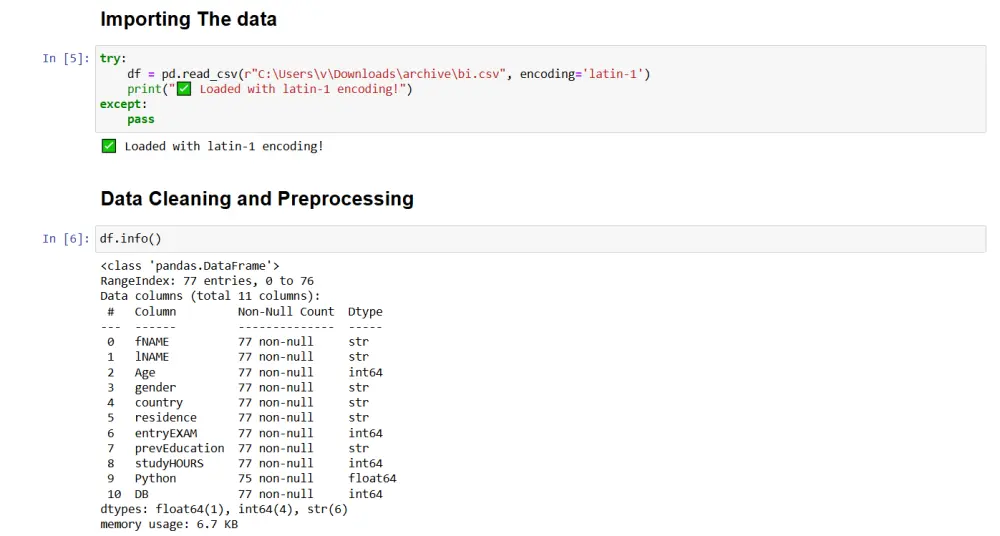Focus the df.info() code cell
Viewport: 1000px width, 536px height.
pos(540,239)
